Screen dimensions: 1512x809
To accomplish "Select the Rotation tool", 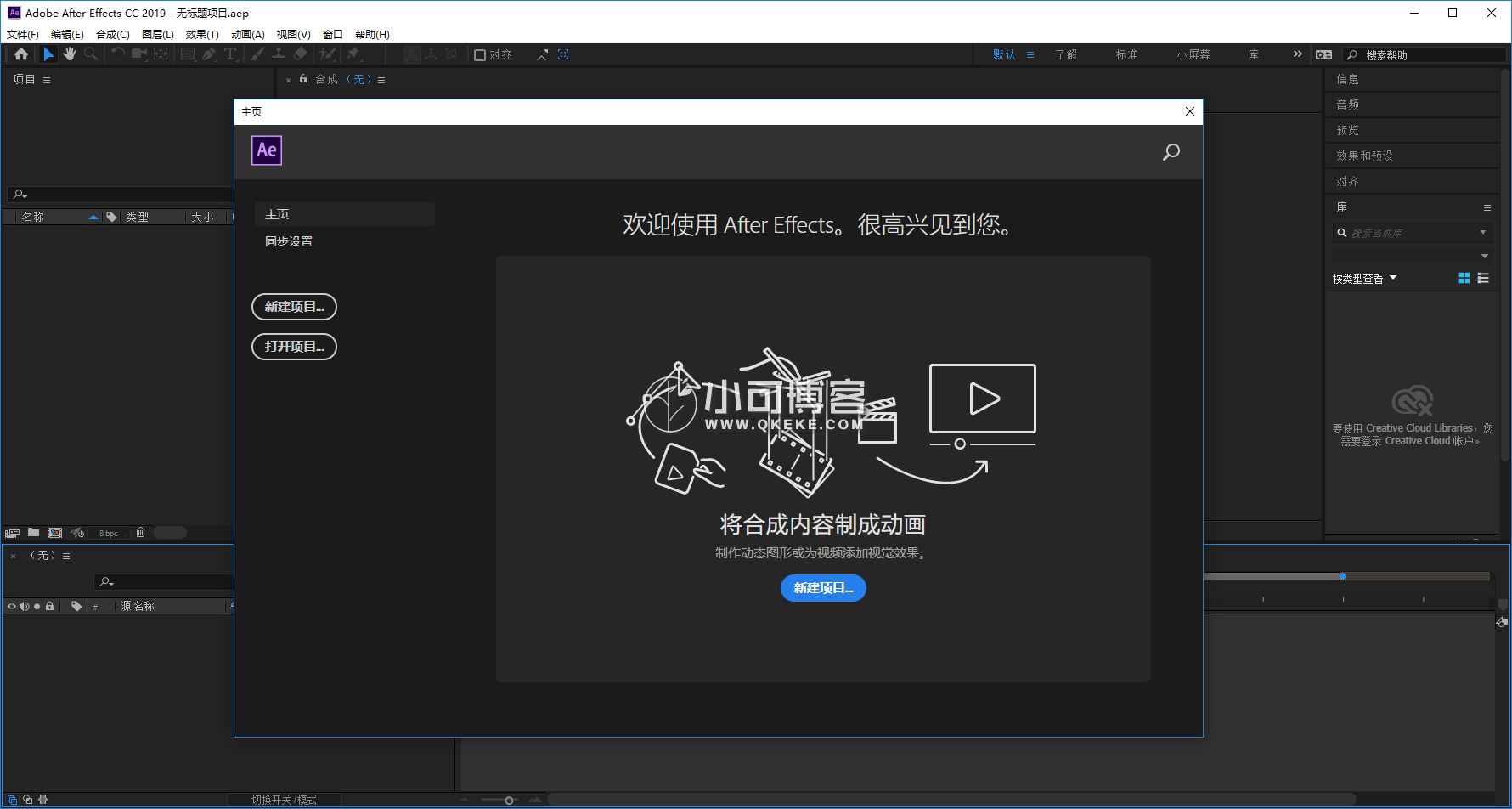I will 118,54.
